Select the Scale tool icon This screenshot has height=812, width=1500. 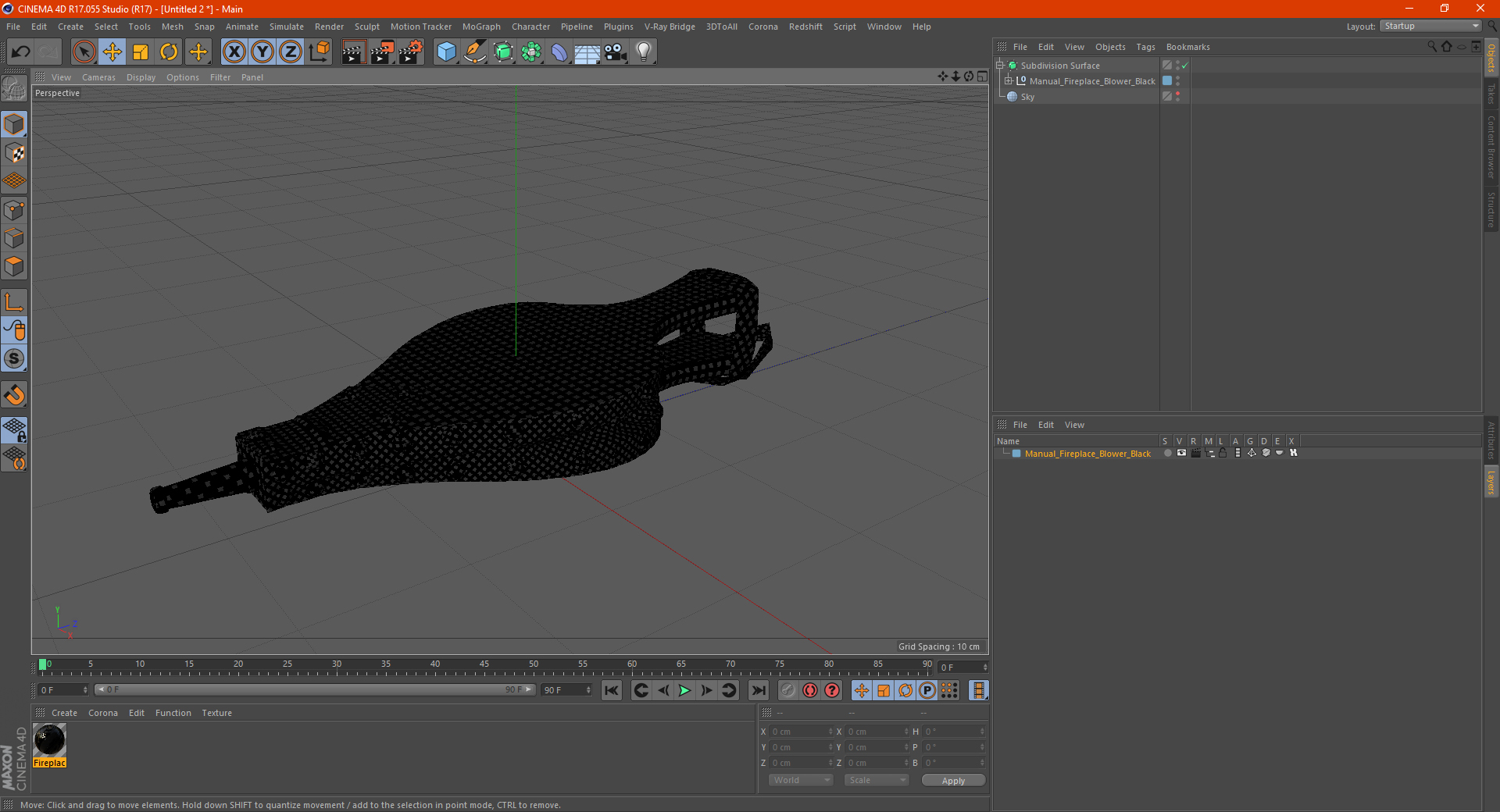pyautogui.click(x=141, y=52)
